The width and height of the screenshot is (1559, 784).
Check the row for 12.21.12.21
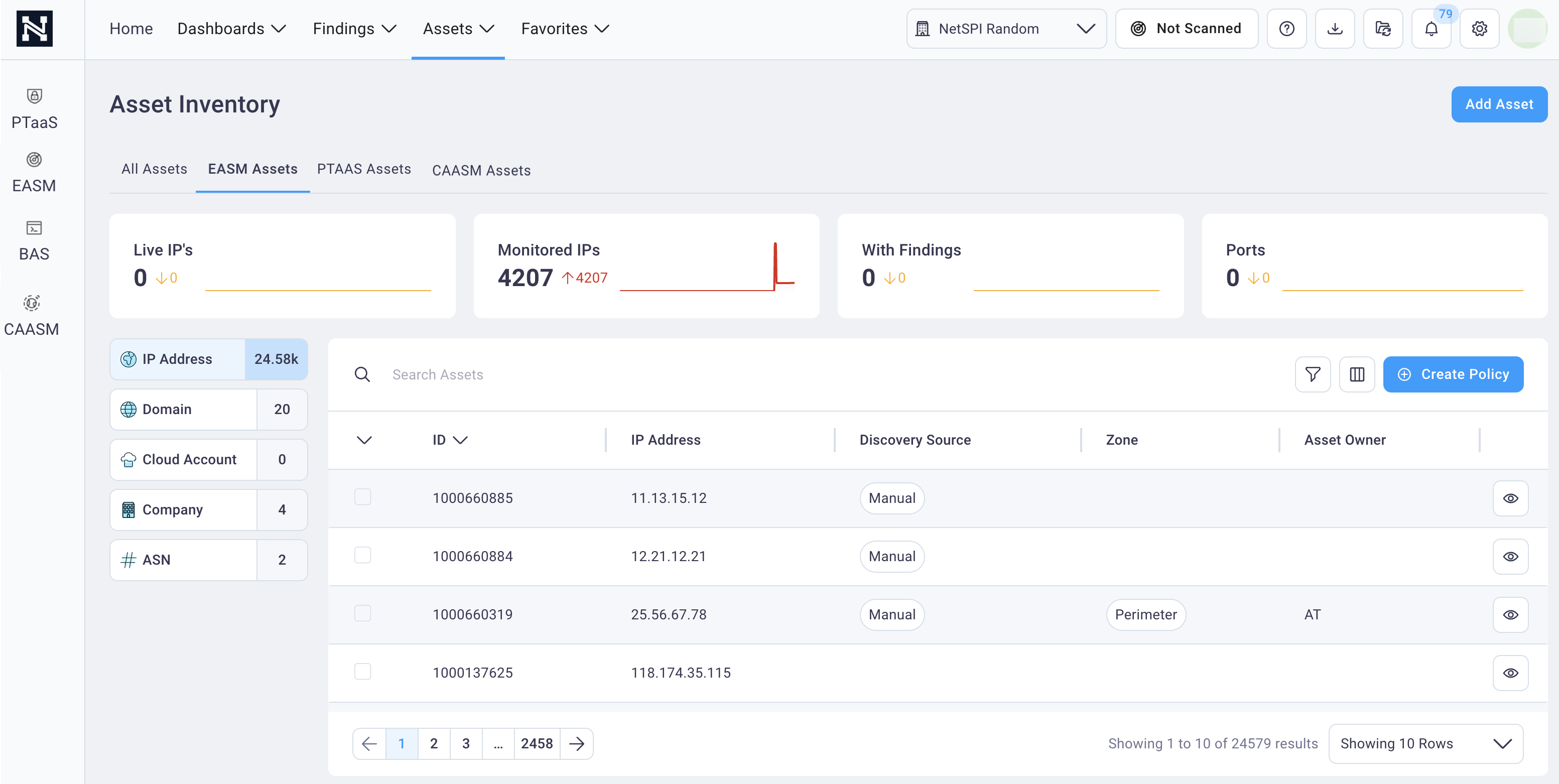362,555
